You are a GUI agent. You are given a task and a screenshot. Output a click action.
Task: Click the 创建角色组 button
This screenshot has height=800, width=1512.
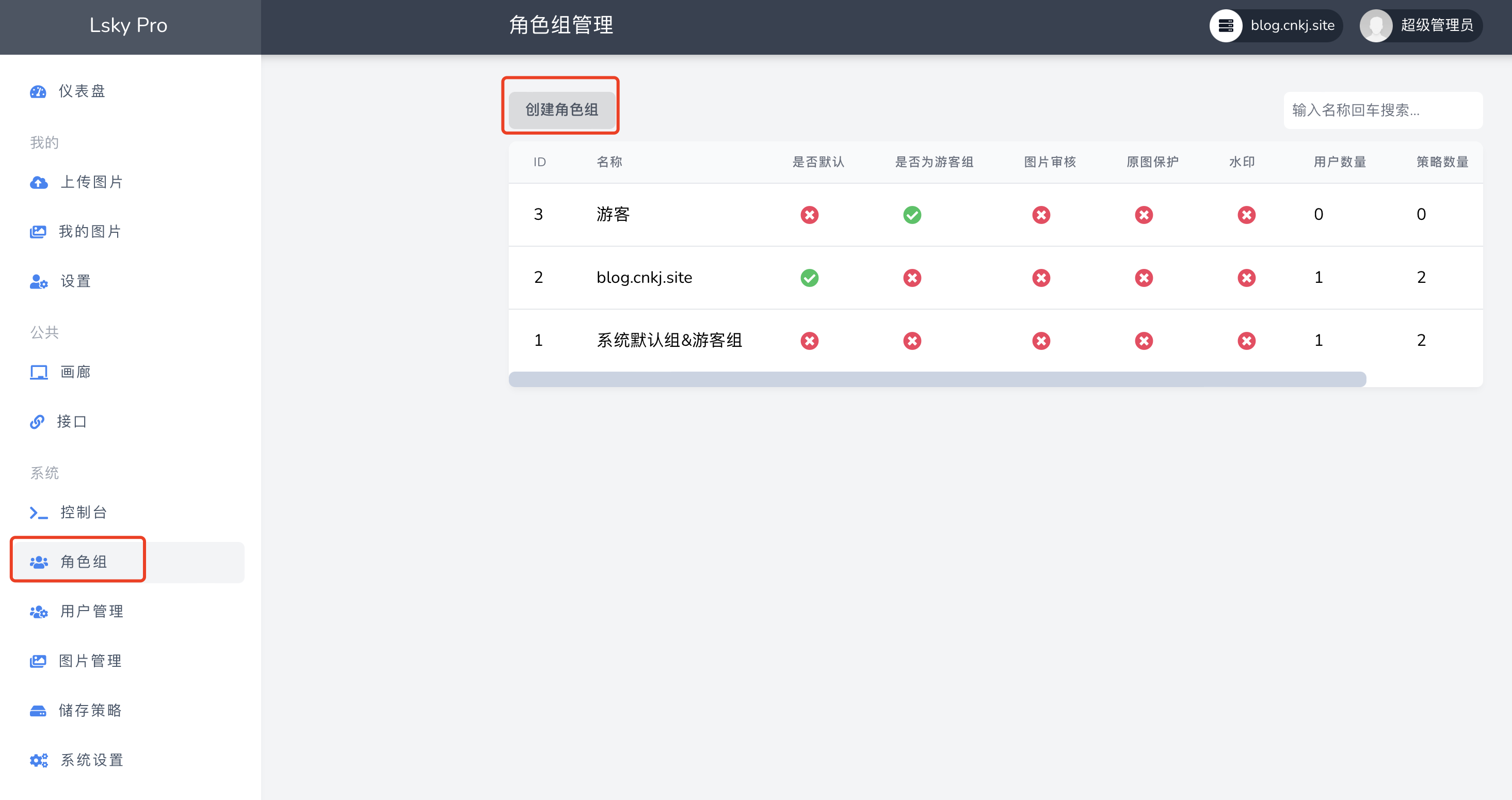(561, 109)
